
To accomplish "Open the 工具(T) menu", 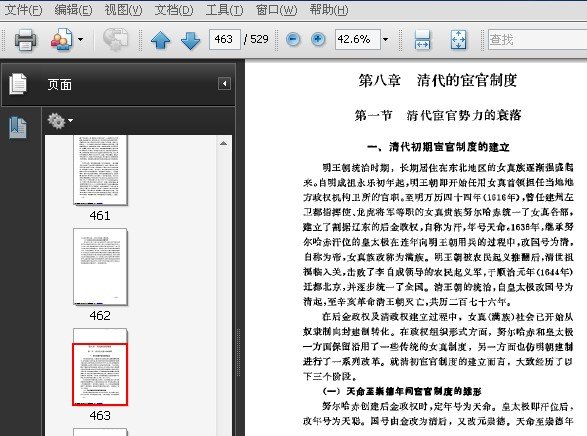I will [224, 10].
